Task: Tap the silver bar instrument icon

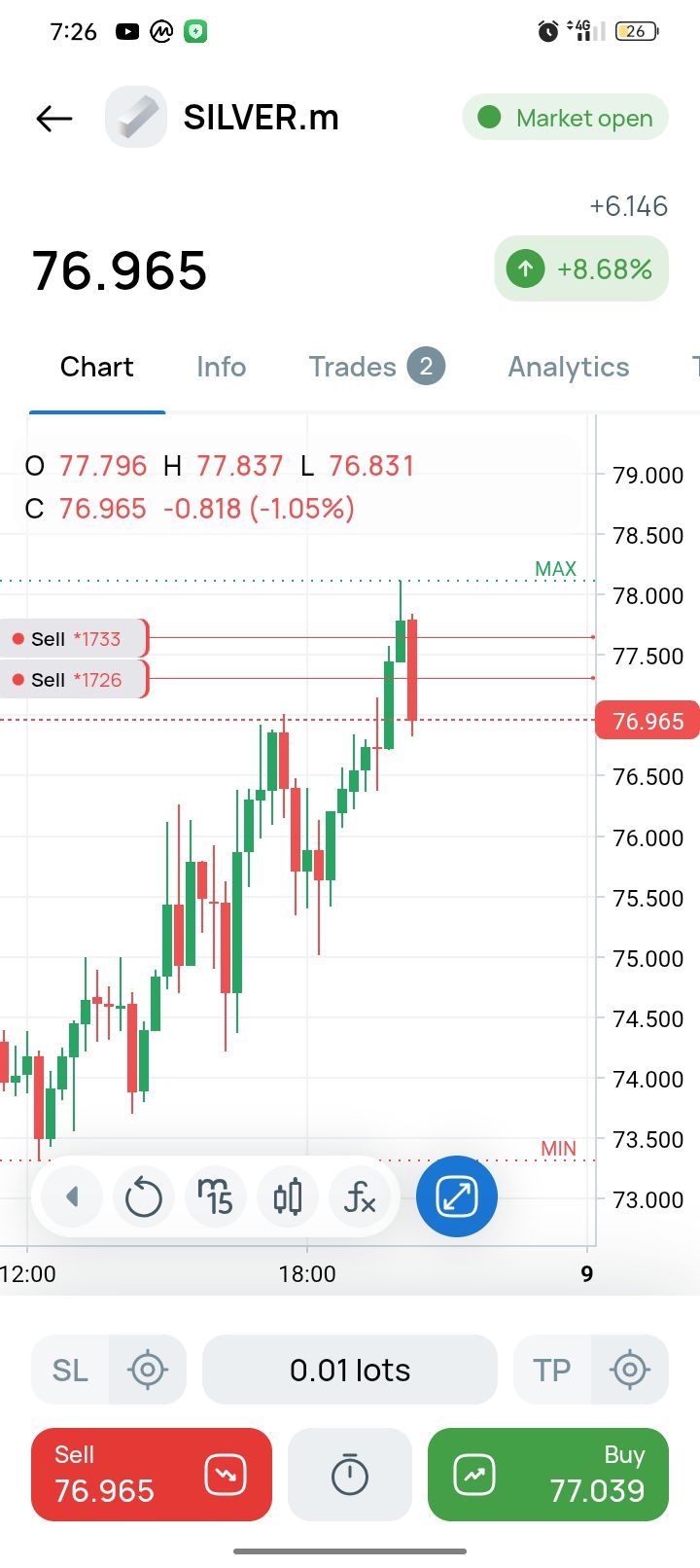Action: [x=136, y=118]
